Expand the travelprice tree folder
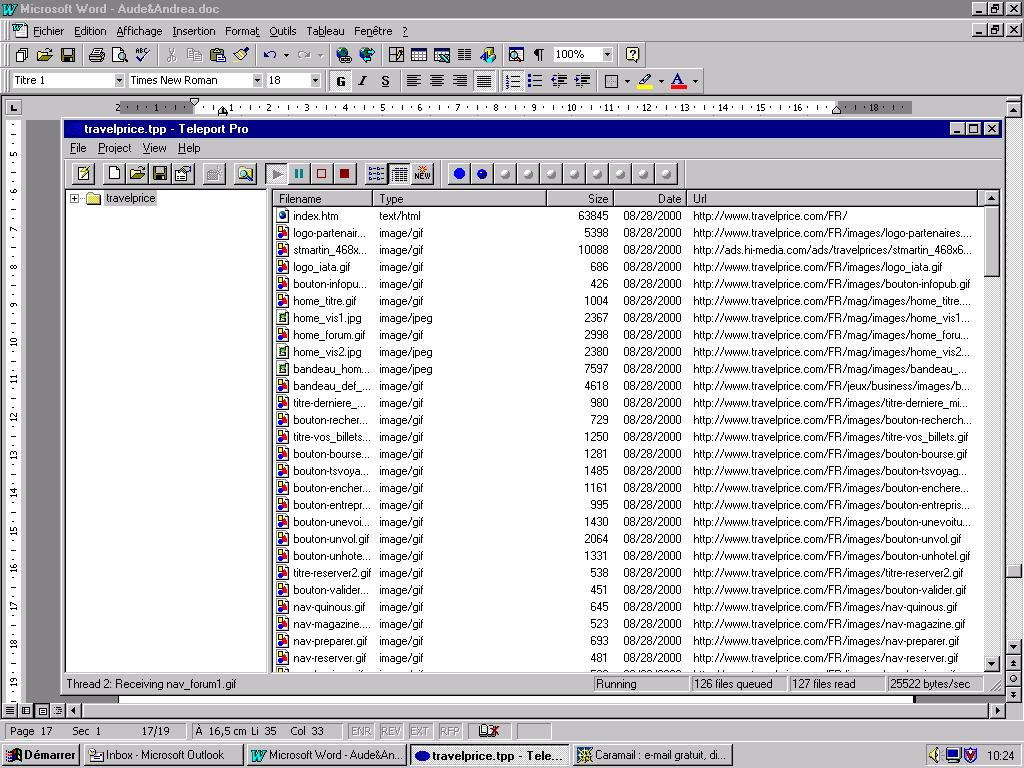1024x768 pixels. (x=74, y=199)
